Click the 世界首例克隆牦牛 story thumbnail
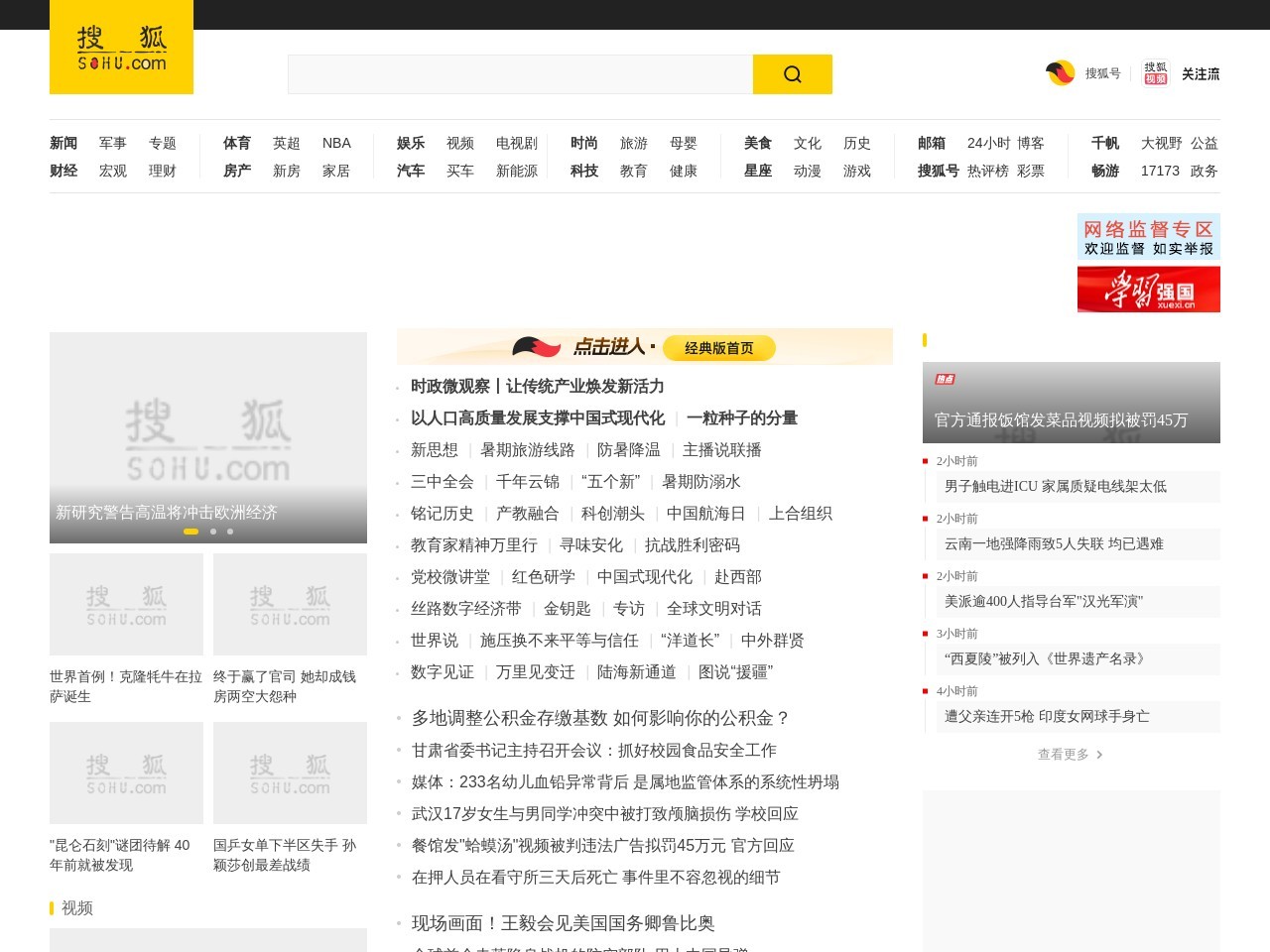1270x952 pixels. [x=126, y=604]
